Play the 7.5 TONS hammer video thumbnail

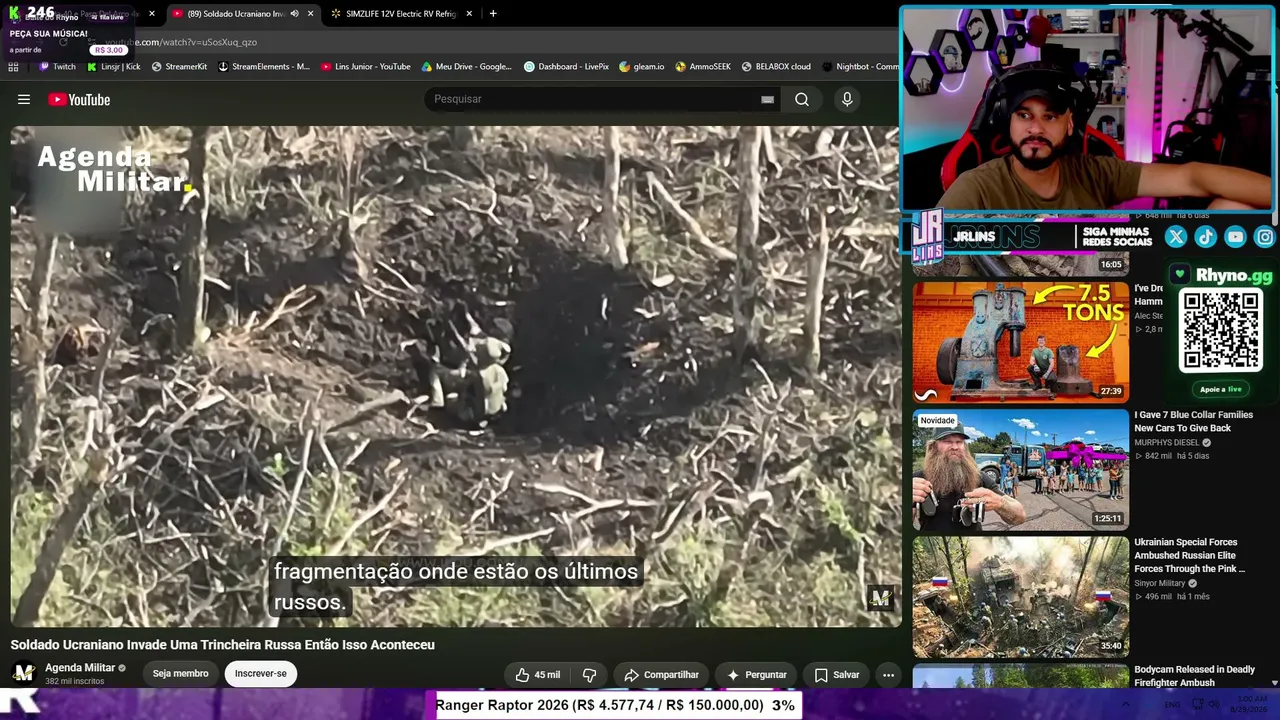1020,341
